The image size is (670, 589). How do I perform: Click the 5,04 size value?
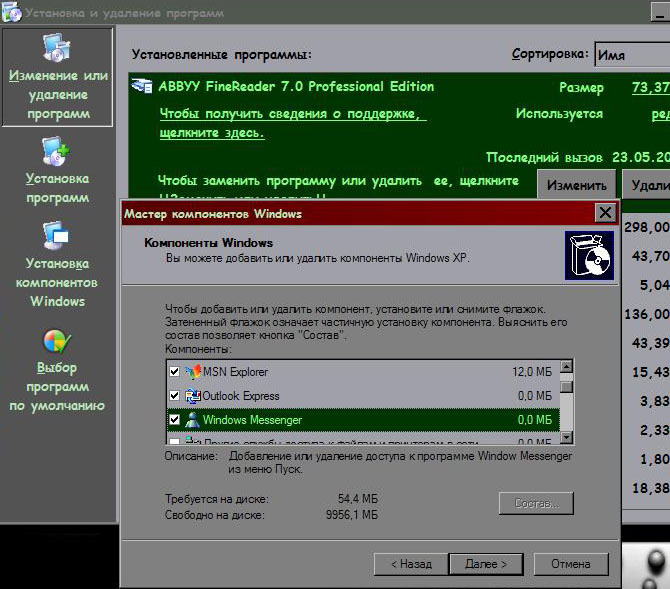[x=655, y=285]
